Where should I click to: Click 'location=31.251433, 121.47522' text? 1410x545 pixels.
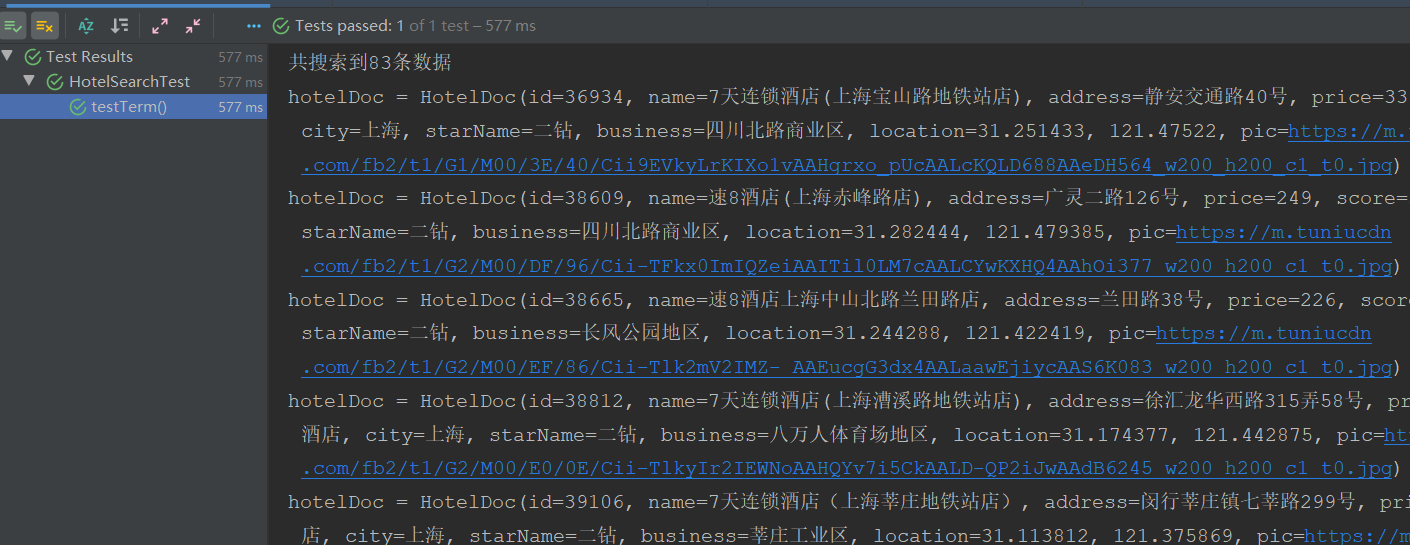(x=1043, y=131)
